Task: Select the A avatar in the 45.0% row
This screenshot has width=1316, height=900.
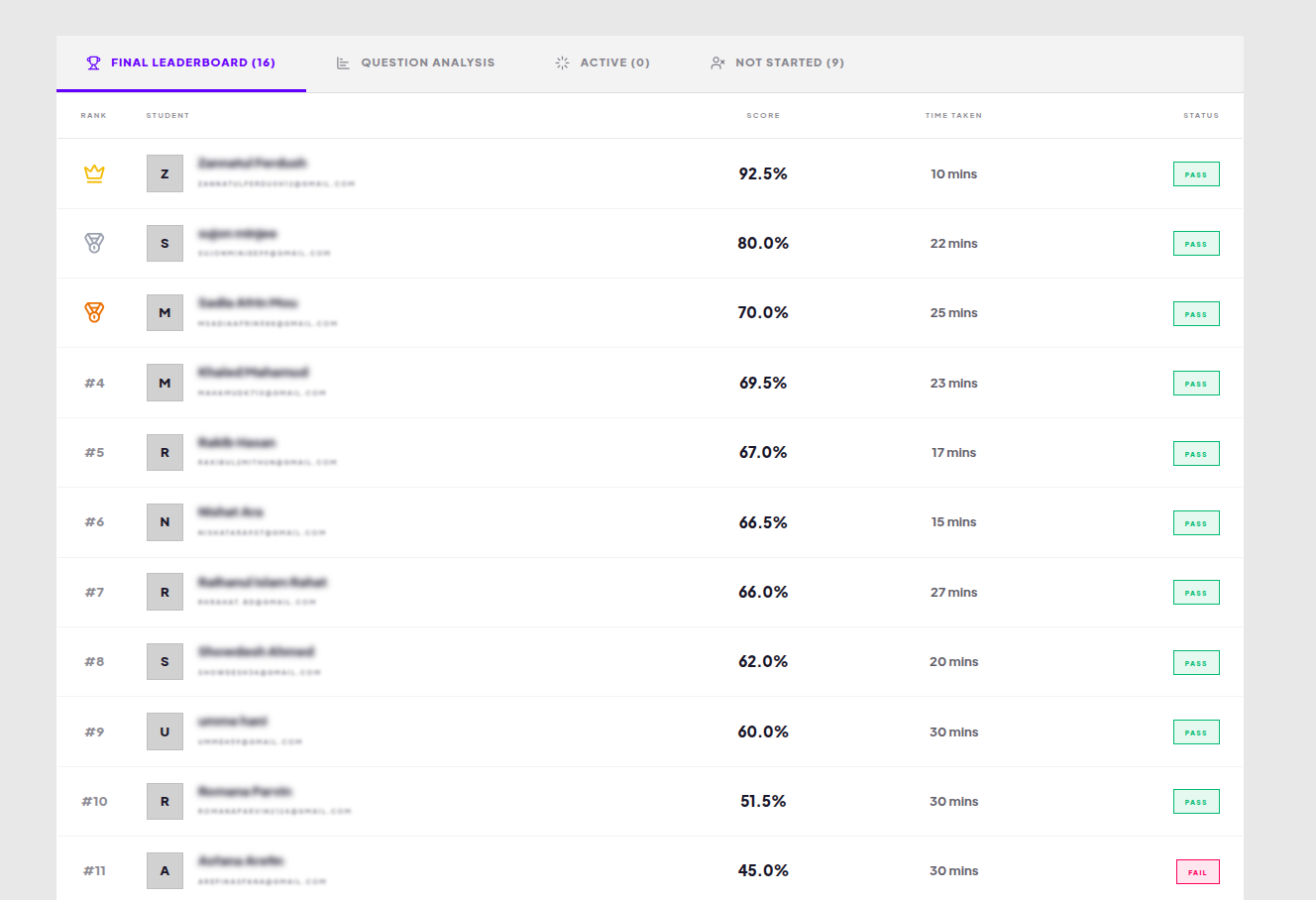Action: (x=164, y=870)
